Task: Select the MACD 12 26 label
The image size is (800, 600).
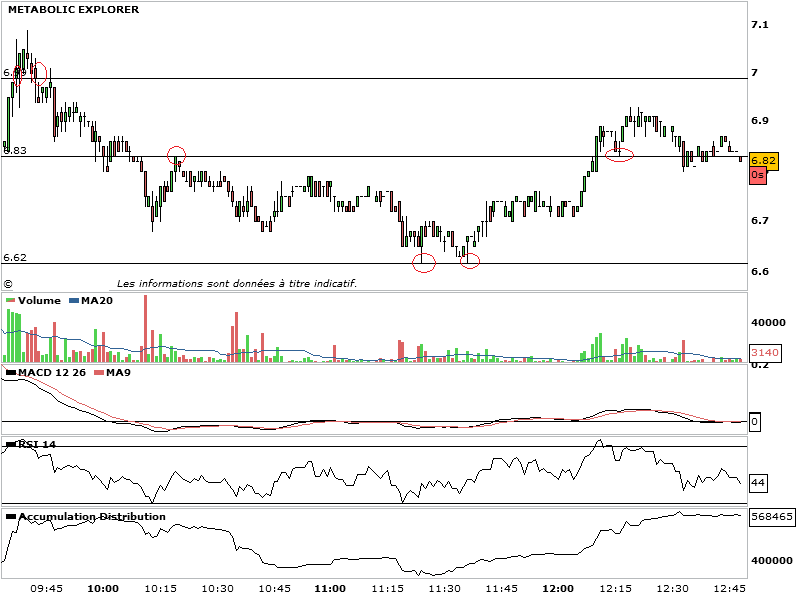Action: click(x=52, y=372)
